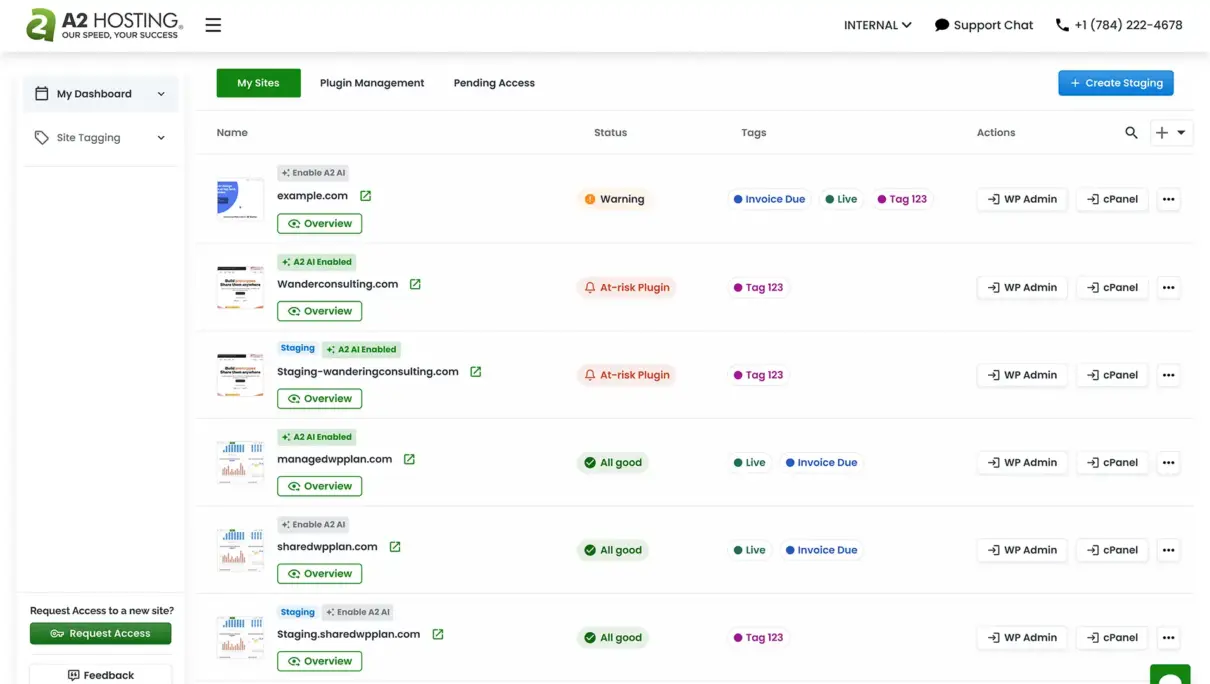Open three-dot menu for example.com row

[x=1168, y=199]
